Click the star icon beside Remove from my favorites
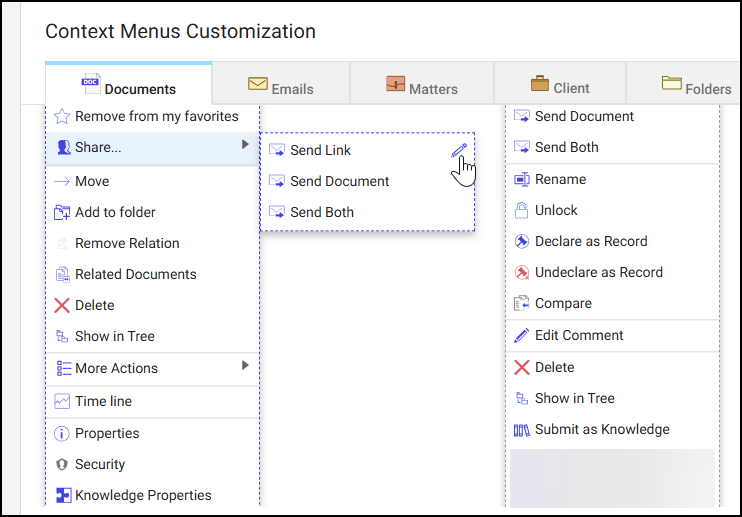This screenshot has width=742, height=517. pyautogui.click(x=62, y=116)
